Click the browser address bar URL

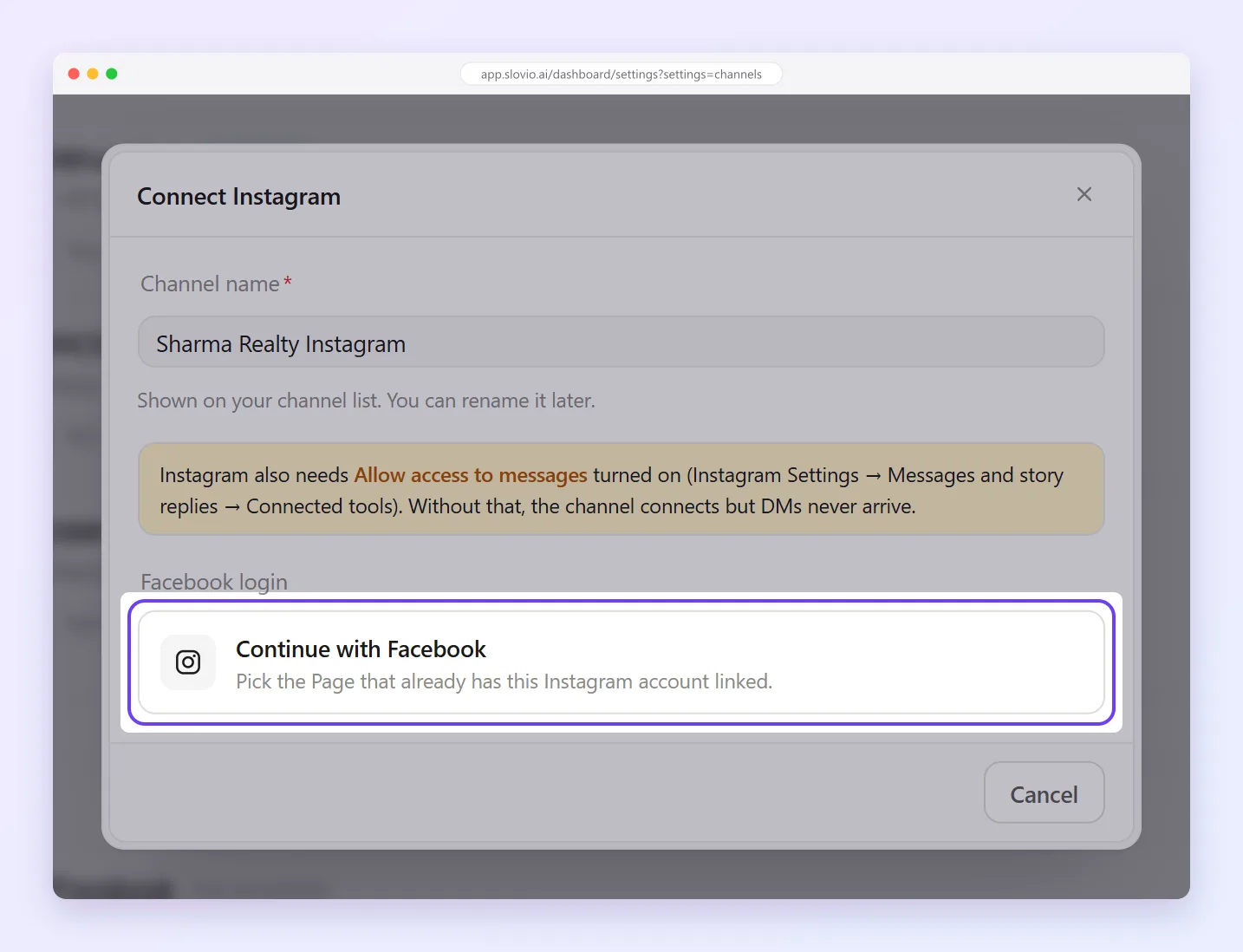tap(621, 75)
